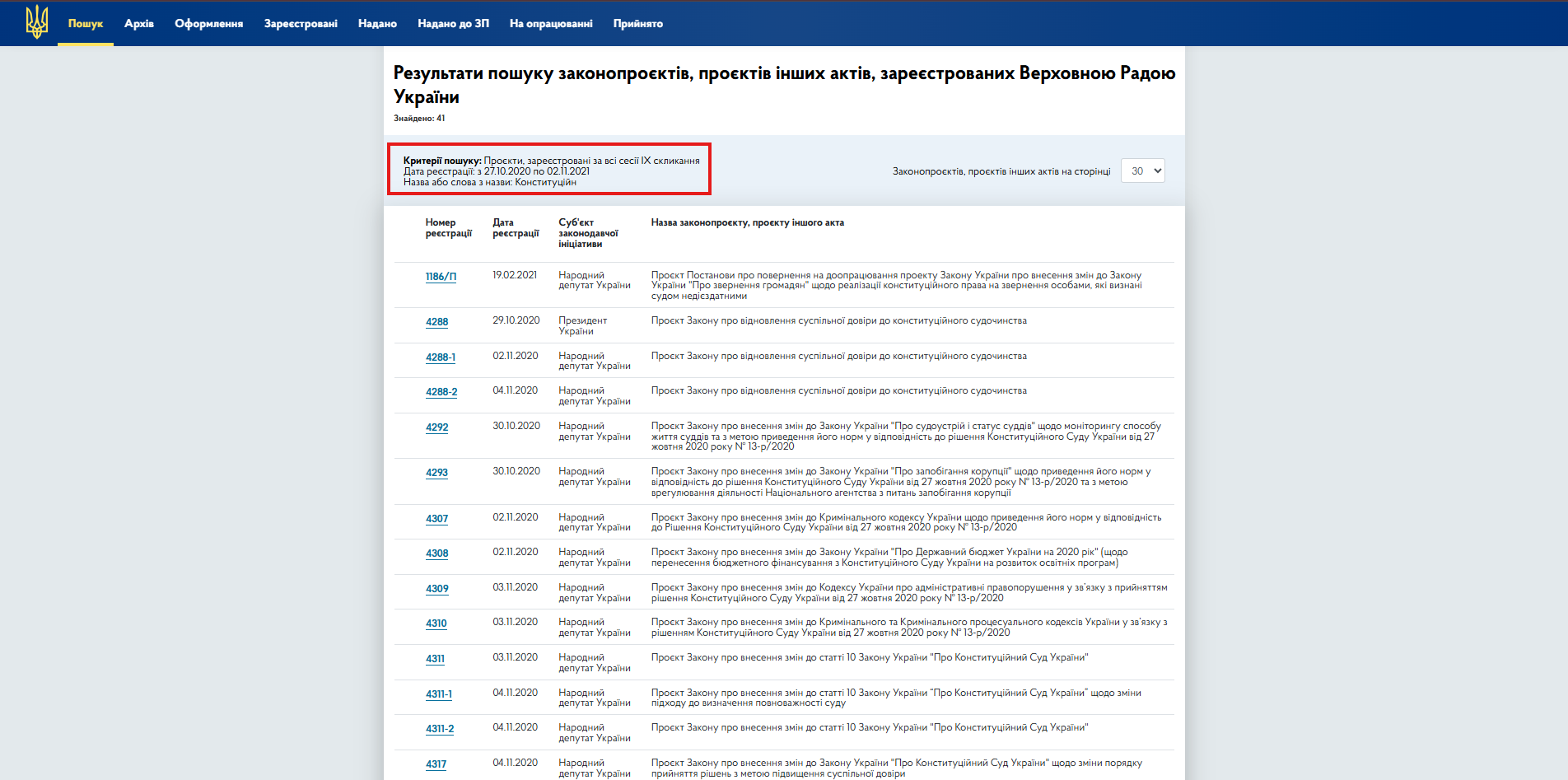The height and width of the screenshot is (780, 1568).
Task: Open the Оформлення menu item
Action: [208, 23]
